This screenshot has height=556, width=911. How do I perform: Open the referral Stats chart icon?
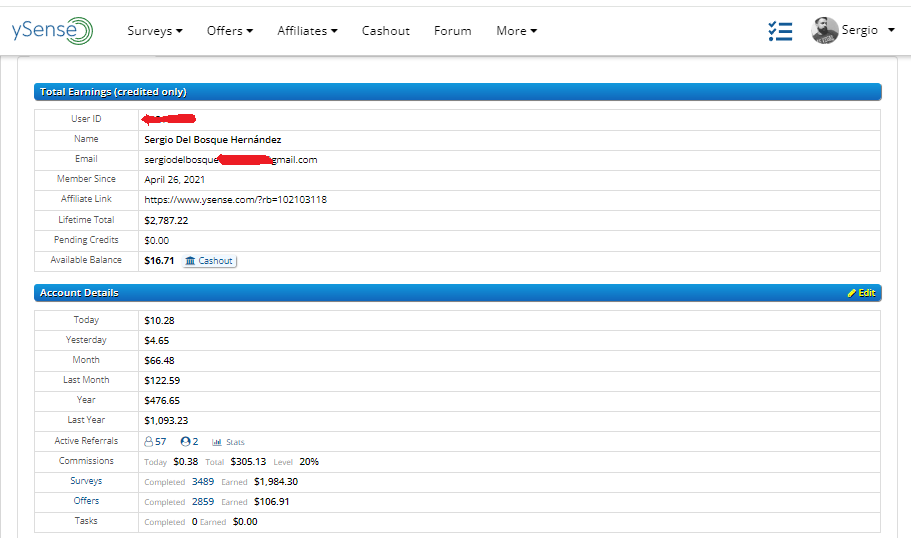[217, 441]
